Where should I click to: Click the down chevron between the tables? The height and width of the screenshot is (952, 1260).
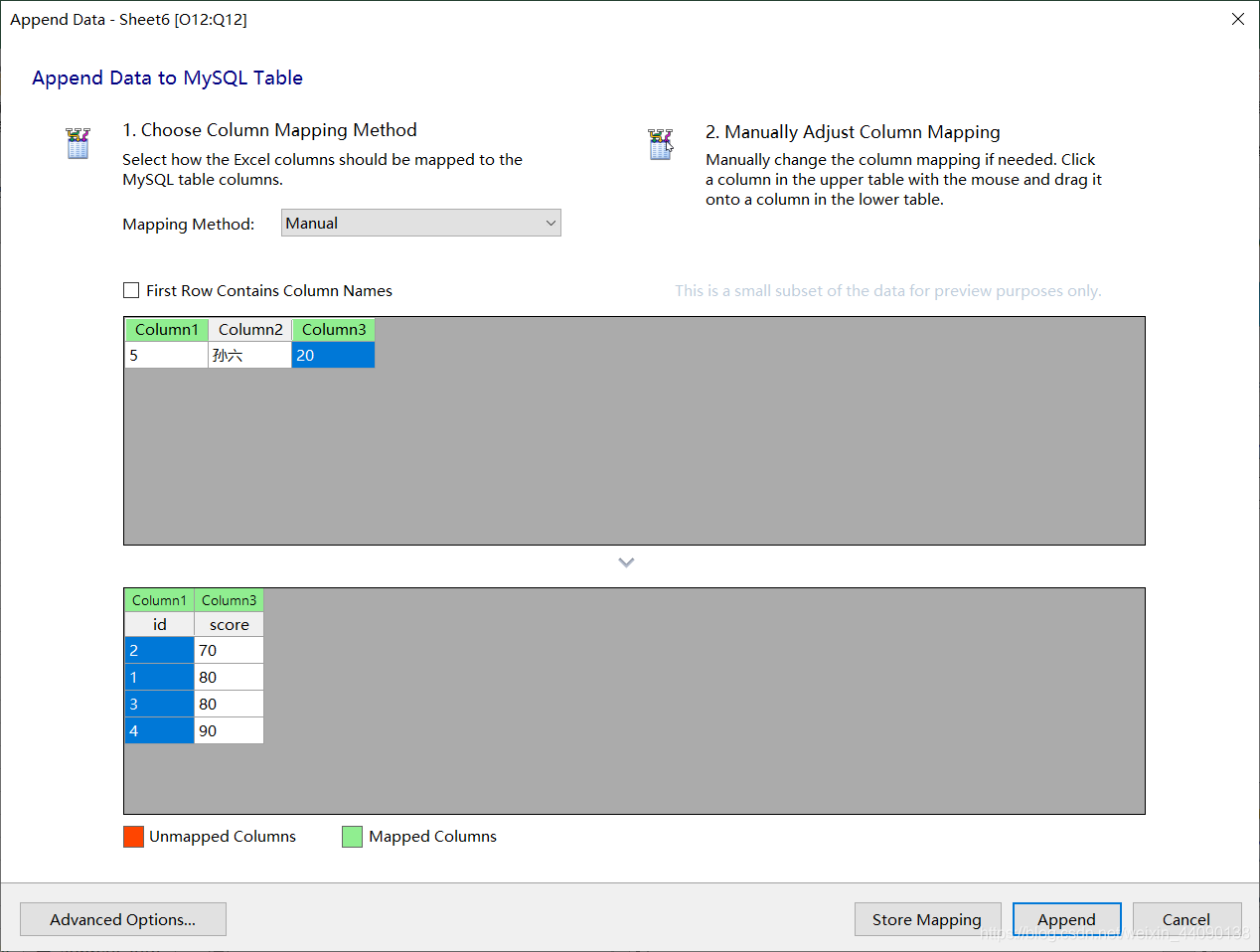click(x=626, y=562)
